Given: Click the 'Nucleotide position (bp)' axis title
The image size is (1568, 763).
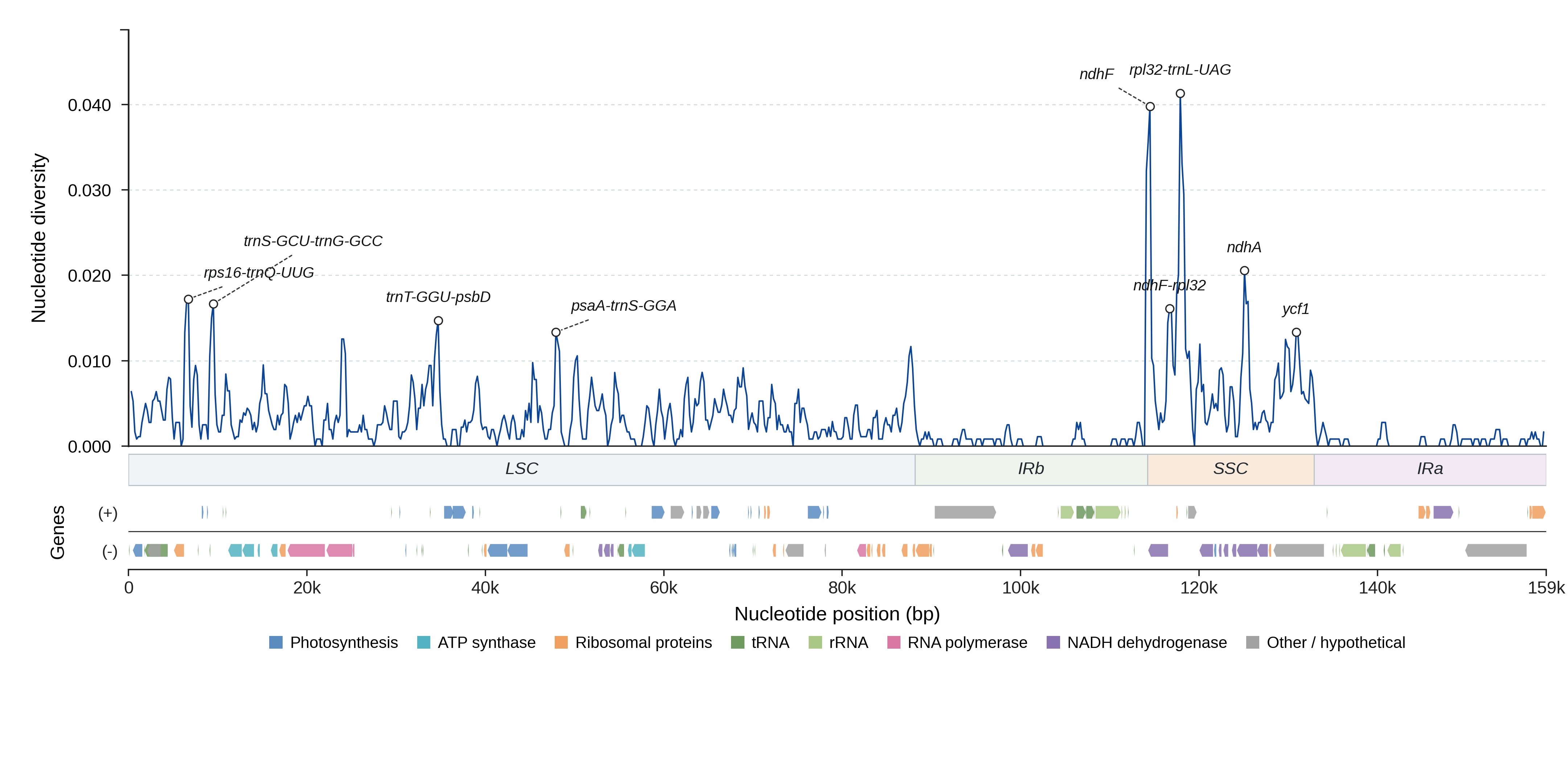Looking at the screenshot, I should click(837, 614).
